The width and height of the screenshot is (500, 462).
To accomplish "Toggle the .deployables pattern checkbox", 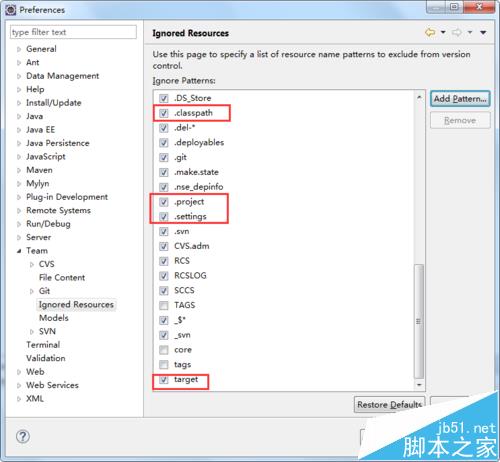I will click(x=164, y=143).
